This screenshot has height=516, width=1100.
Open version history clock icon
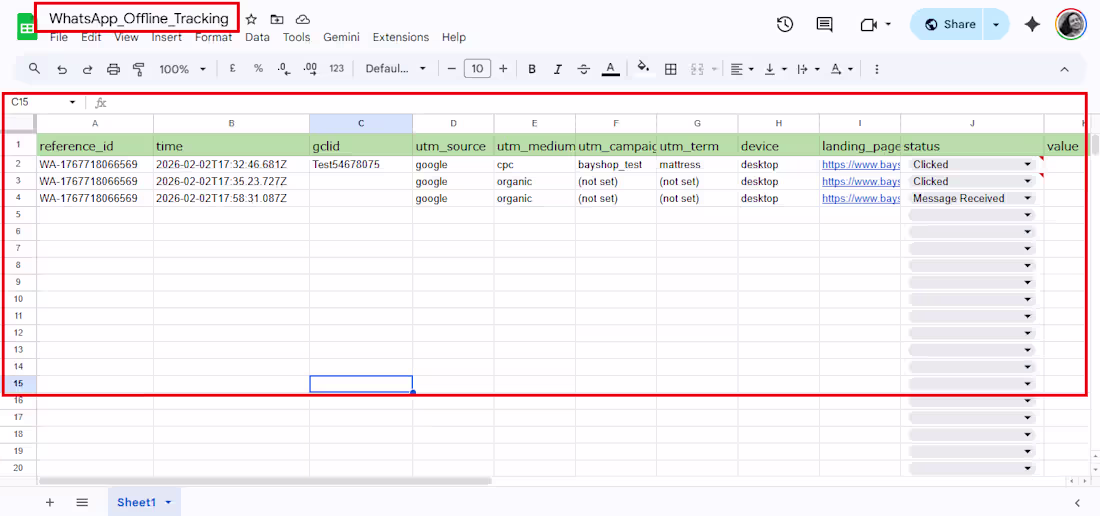tap(785, 24)
